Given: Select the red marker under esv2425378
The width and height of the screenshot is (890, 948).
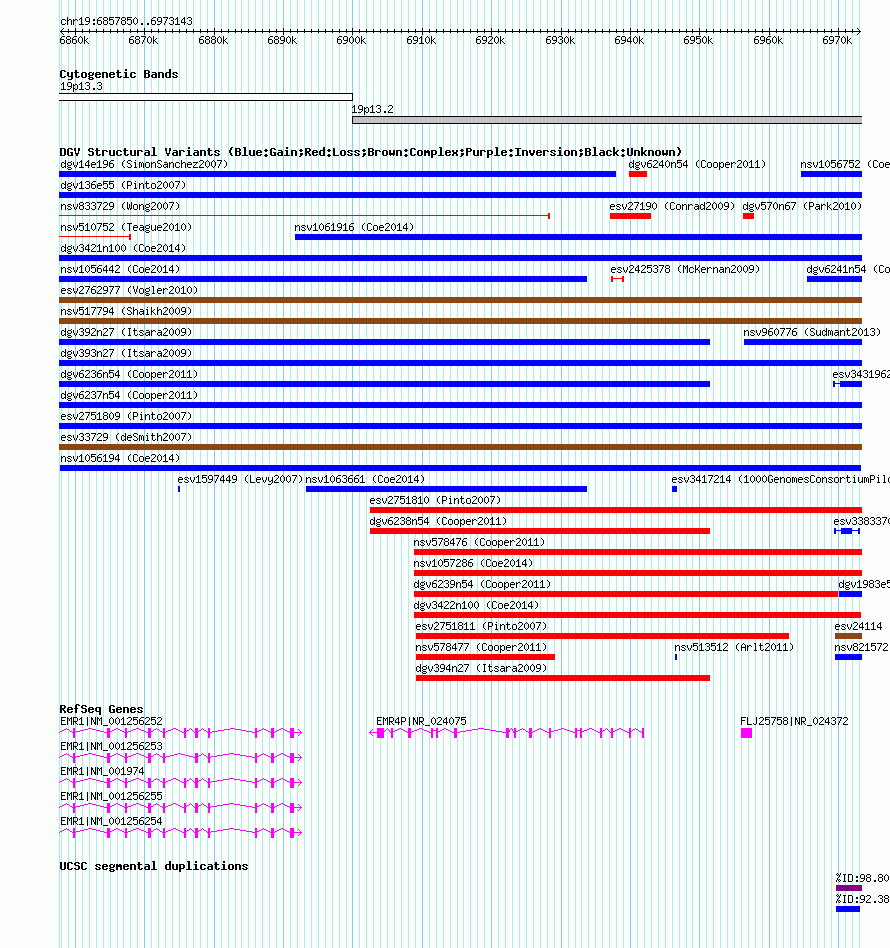Looking at the screenshot, I should (x=617, y=279).
